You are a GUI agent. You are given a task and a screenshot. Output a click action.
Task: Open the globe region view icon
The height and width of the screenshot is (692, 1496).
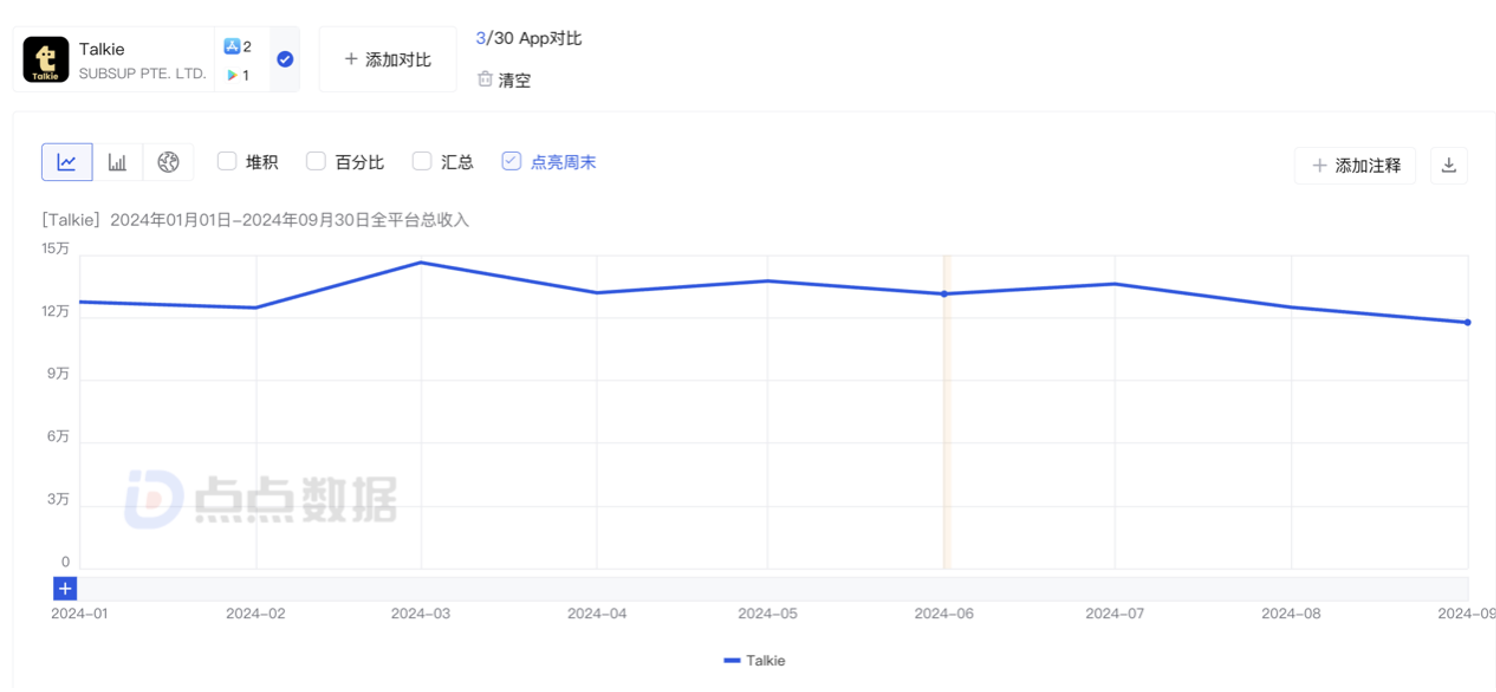168,162
